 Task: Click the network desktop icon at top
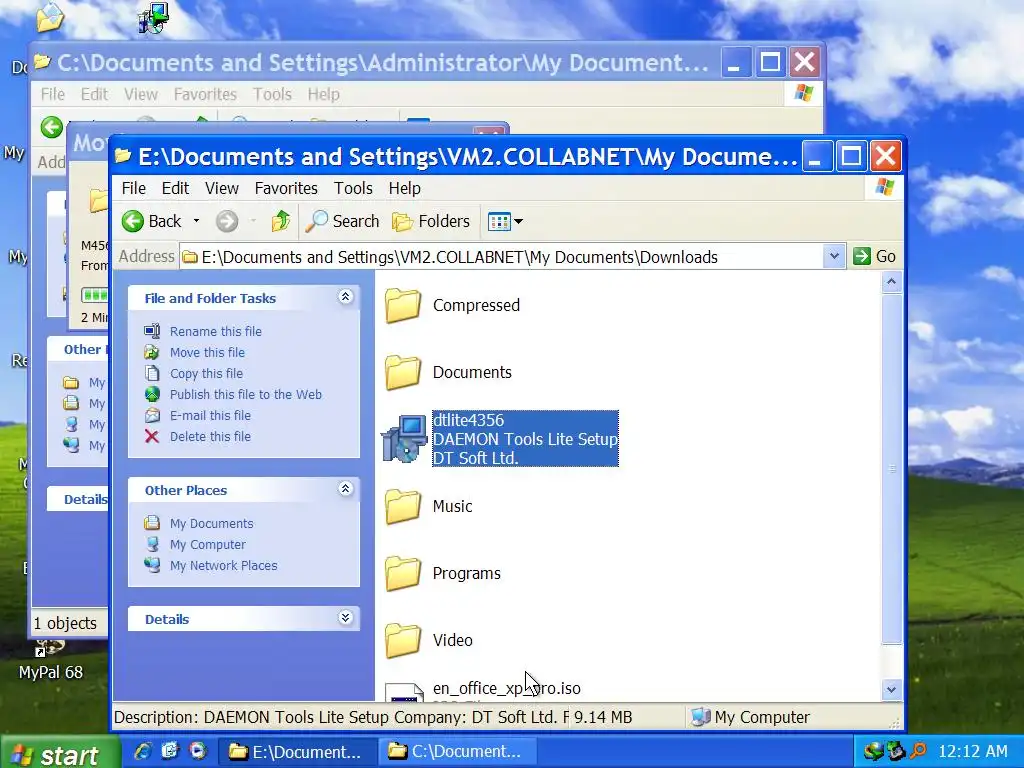click(x=153, y=18)
